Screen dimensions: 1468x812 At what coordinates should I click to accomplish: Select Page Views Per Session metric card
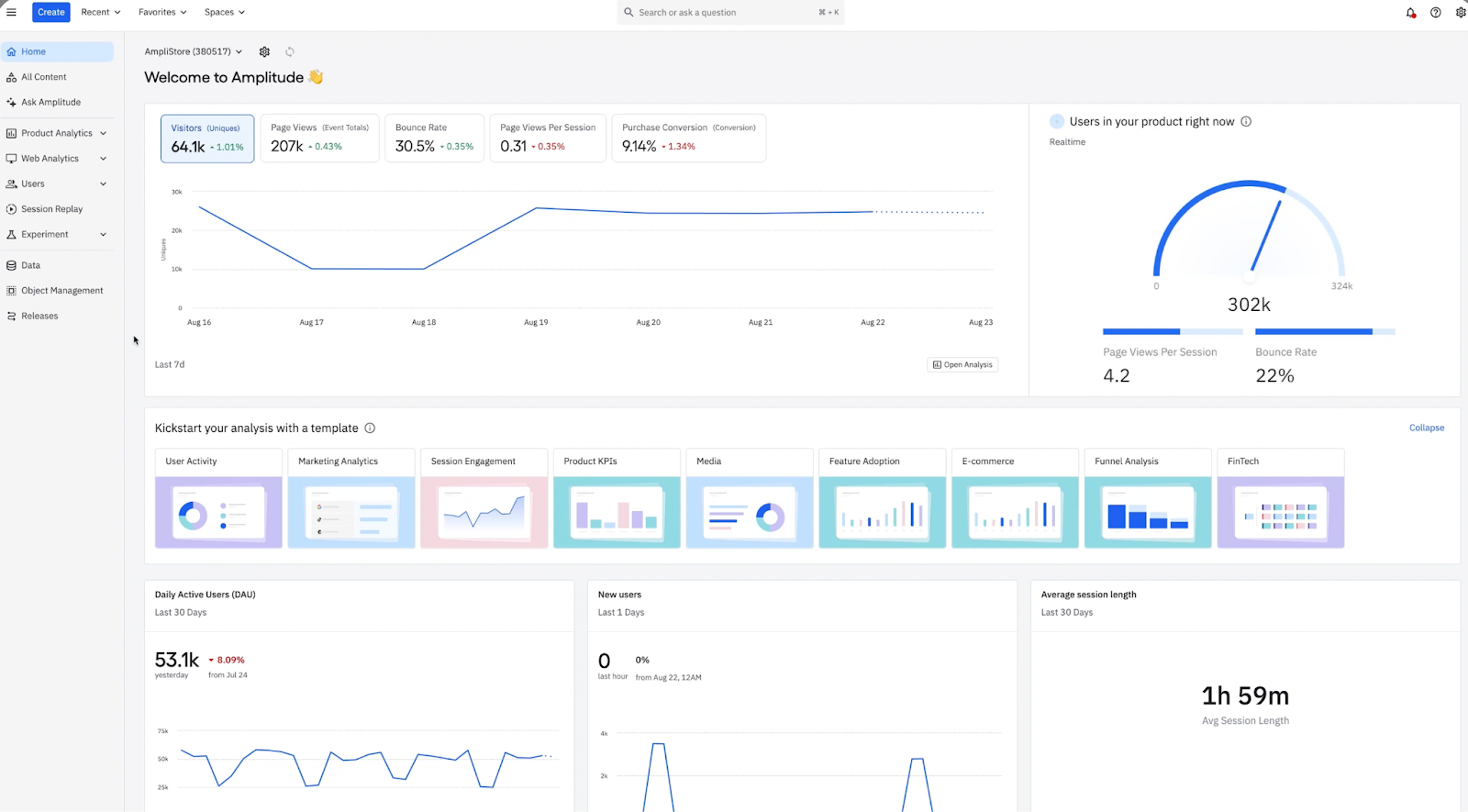(548, 139)
